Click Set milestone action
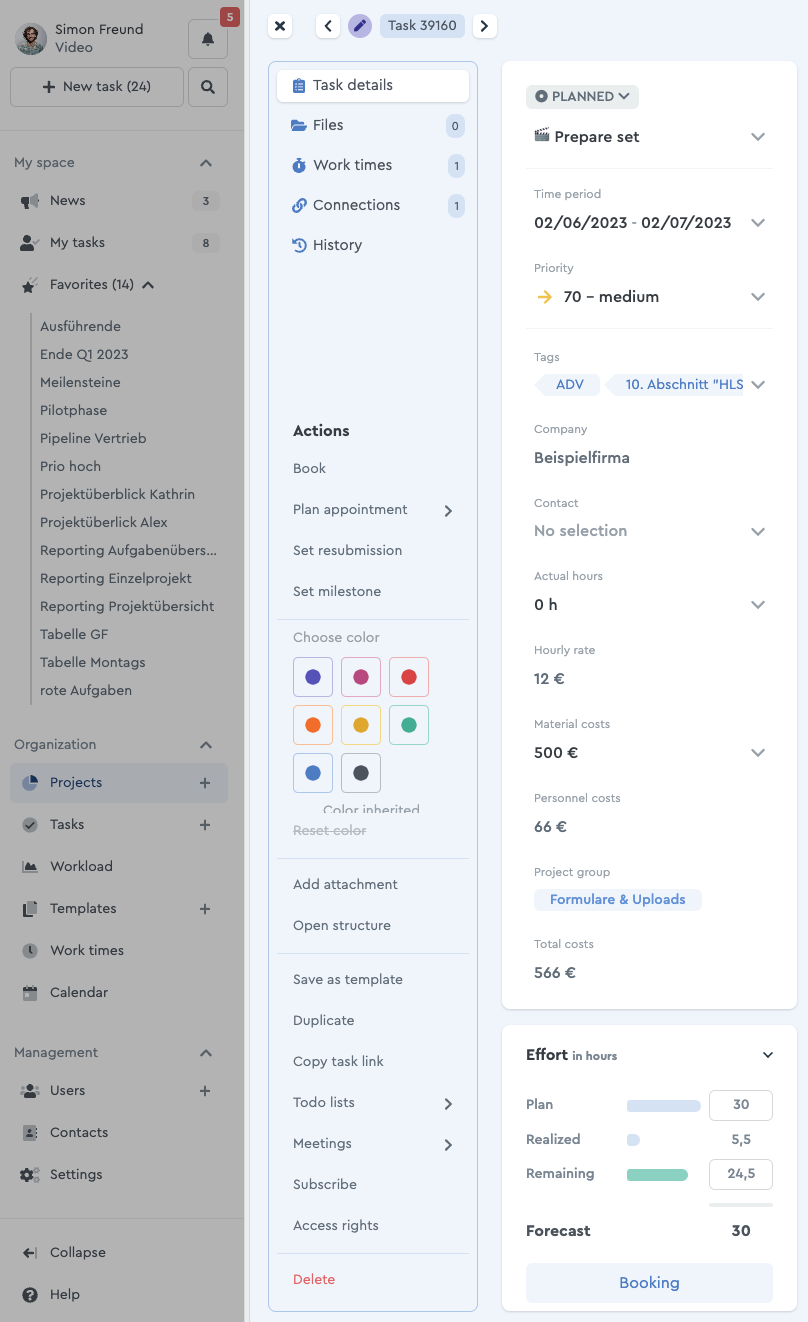Viewport: 808px width, 1322px height. [x=337, y=592]
